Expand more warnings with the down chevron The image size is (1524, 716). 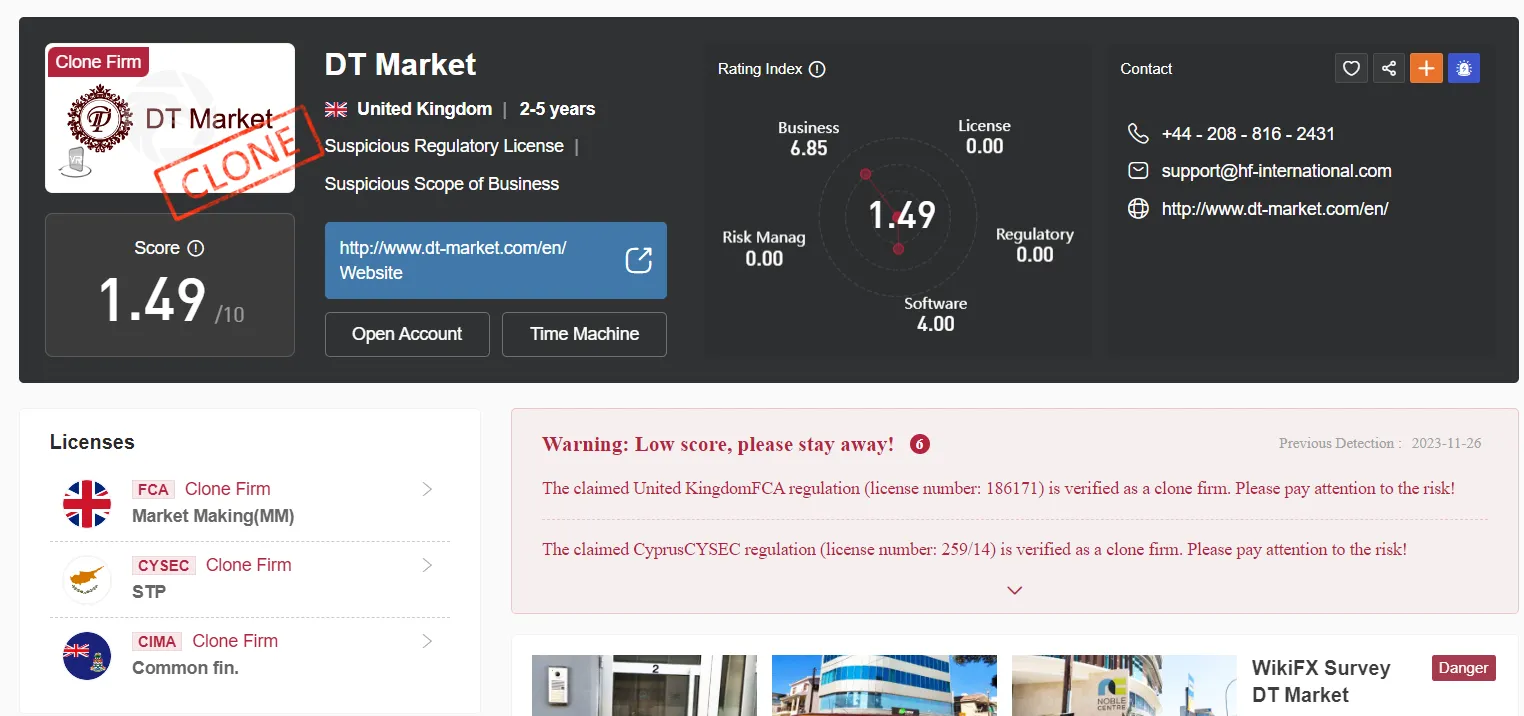pyautogui.click(x=1015, y=590)
